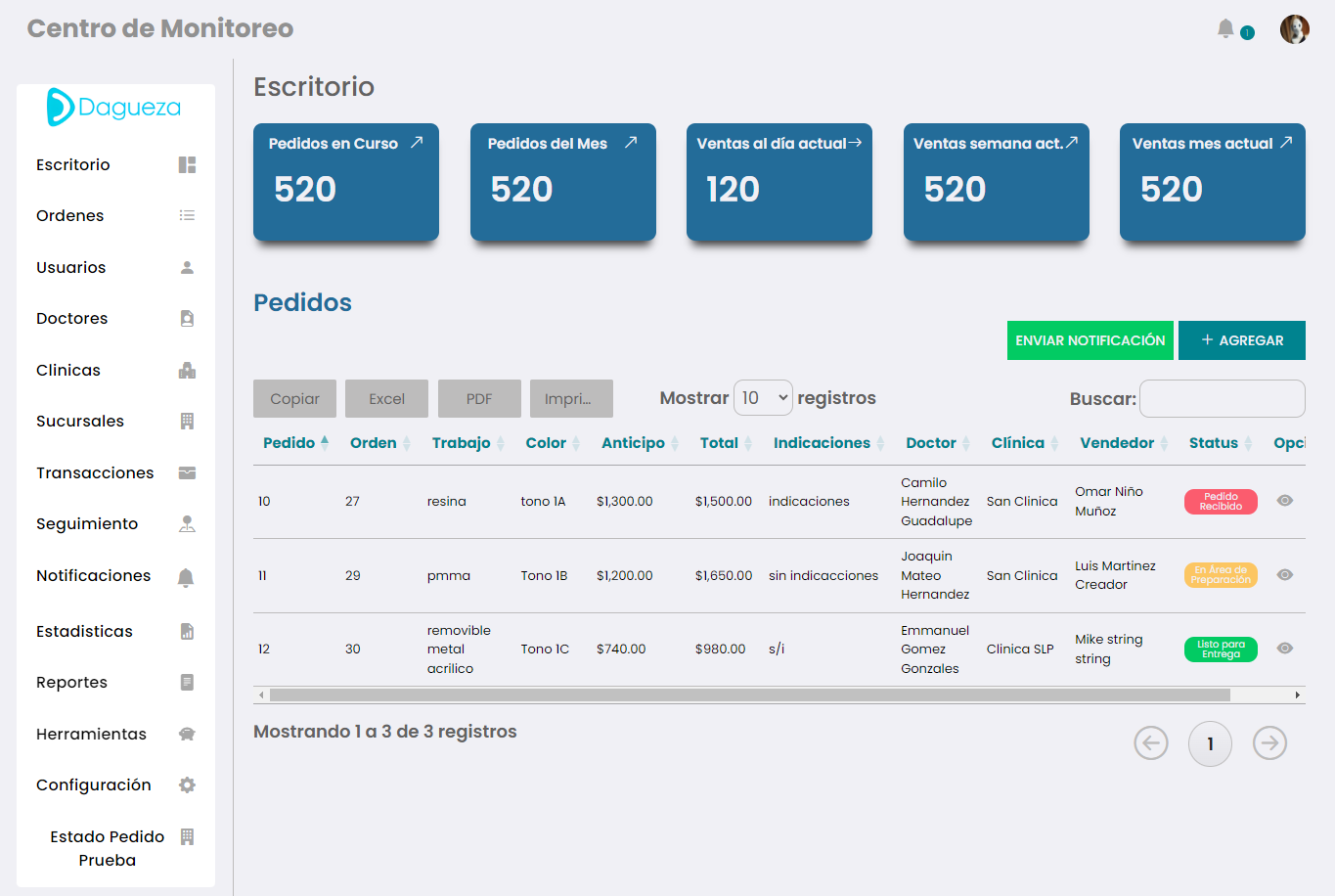Click inside the Buscar search field
This screenshot has height=896, width=1335.
tap(1222, 398)
